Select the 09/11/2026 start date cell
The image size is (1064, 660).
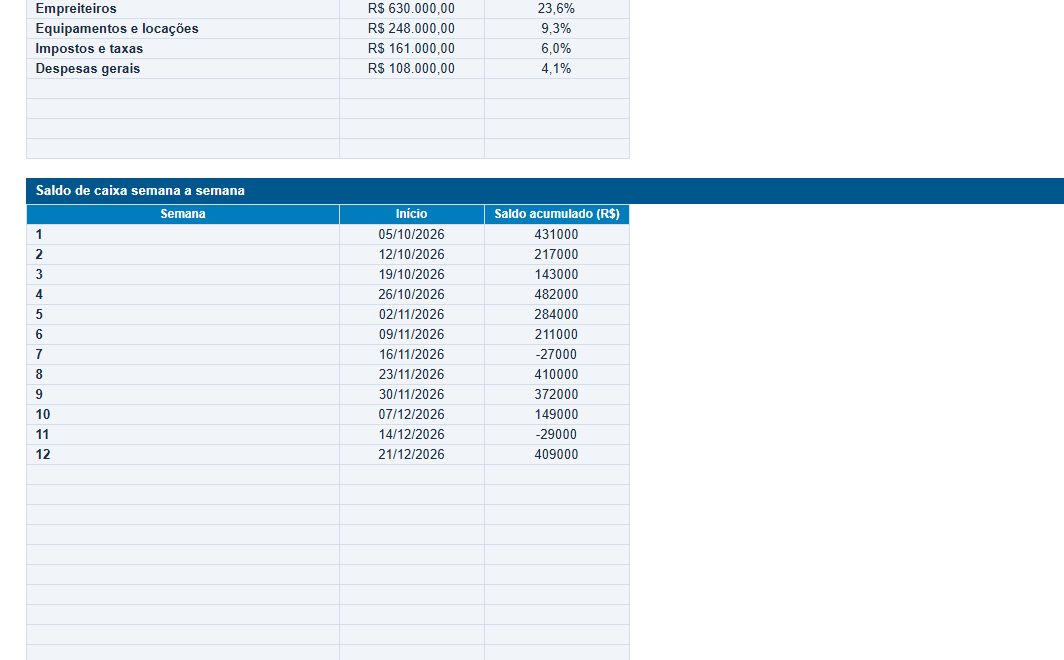pyautogui.click(x=412, y=334)
